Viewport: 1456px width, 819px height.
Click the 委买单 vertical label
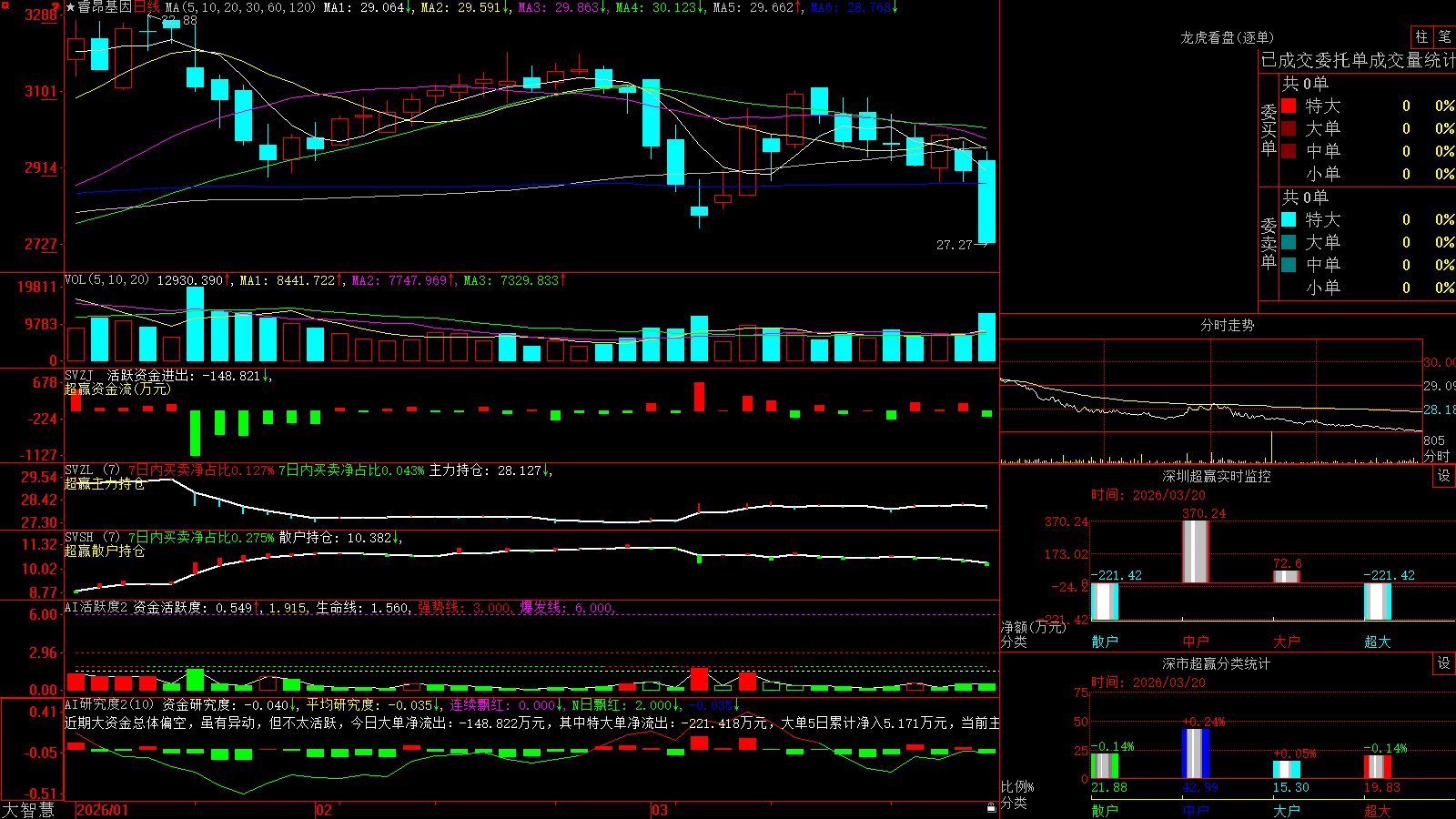coord(1269,129)
